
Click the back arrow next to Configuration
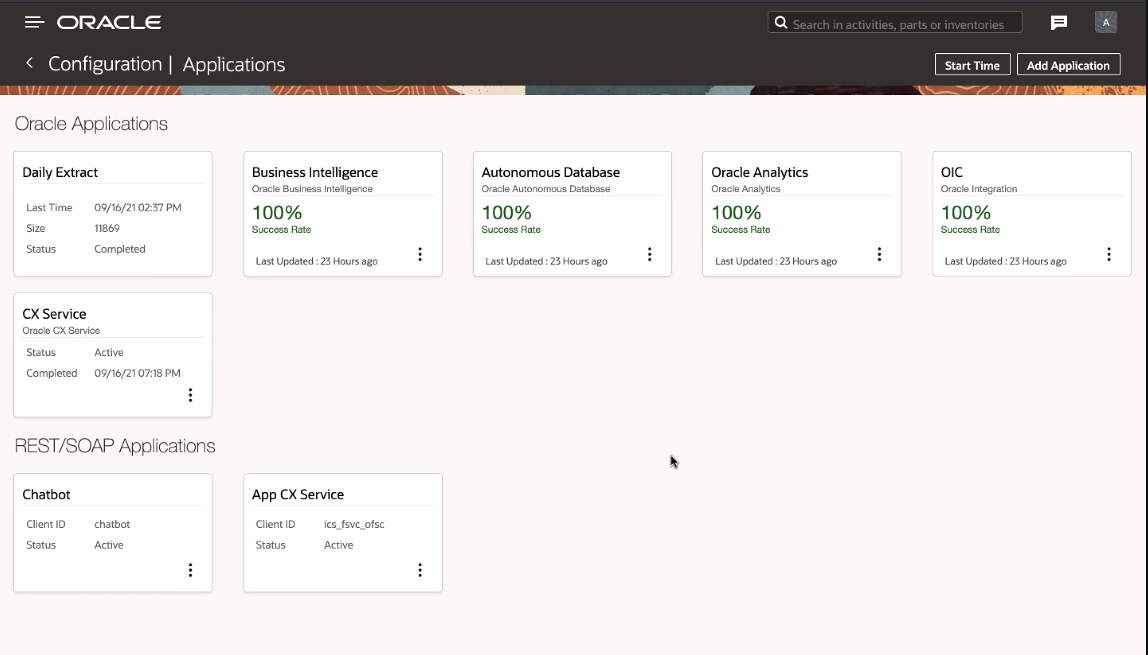(x=29, y=63)
